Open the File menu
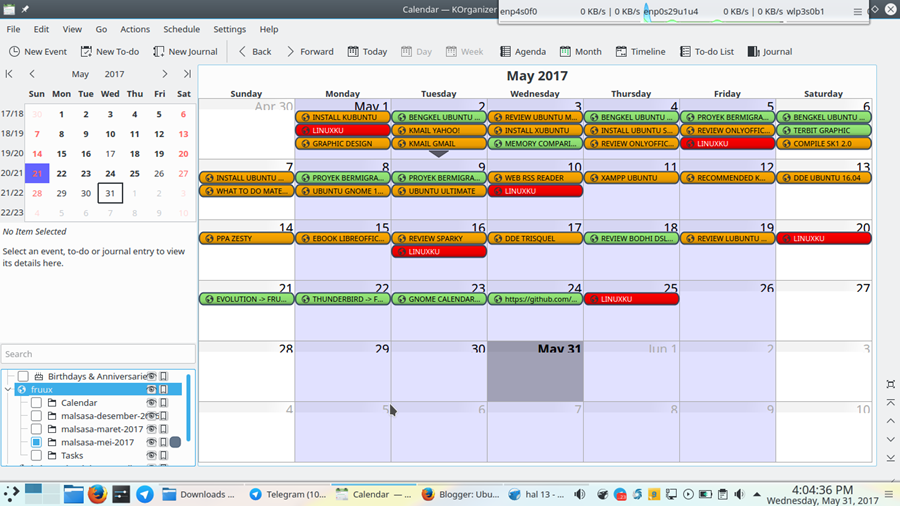This screenshot has width=900, height=506. [13, 29]
